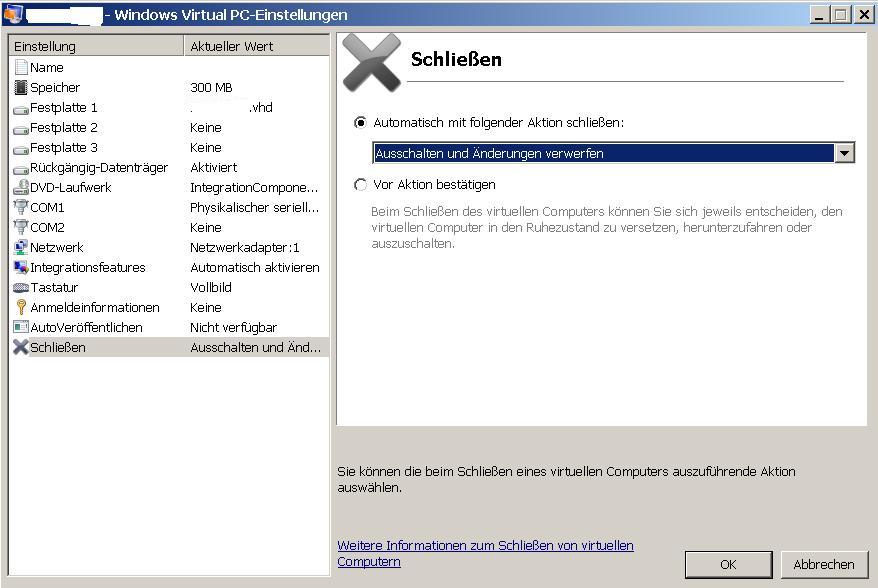
Task: Click the COM1 port icon
Action: pos(21,207)
